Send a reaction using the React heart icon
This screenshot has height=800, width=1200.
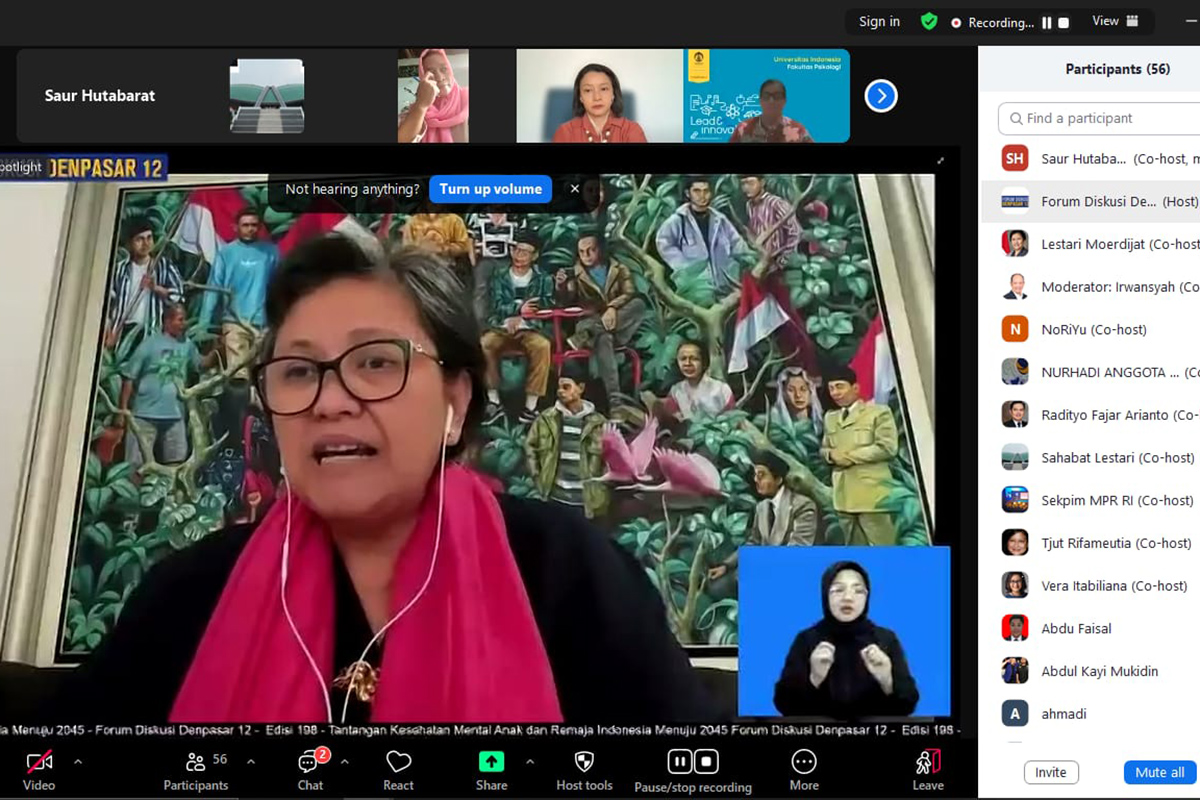point(398,762)
